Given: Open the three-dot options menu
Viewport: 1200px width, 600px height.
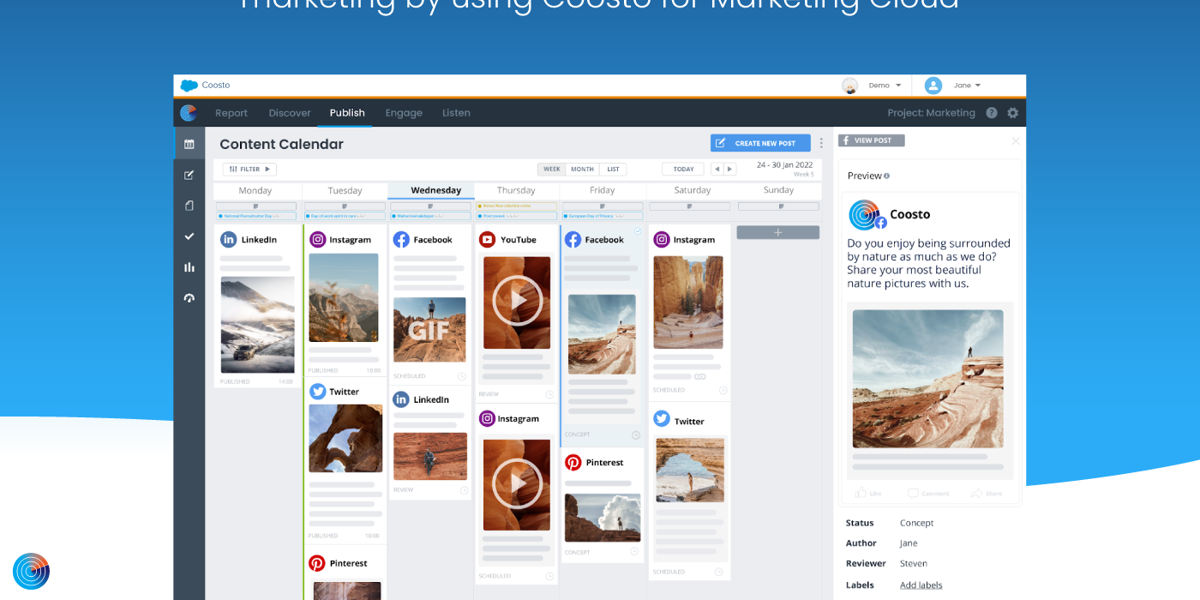Looking at the screenshot, I should point(822,143).
